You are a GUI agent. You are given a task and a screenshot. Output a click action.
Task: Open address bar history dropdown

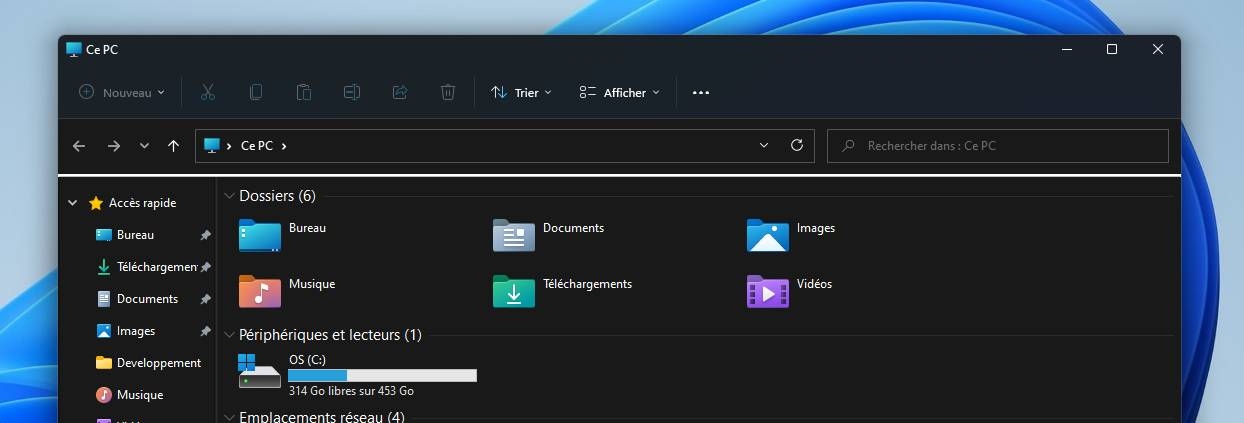(764, 146)
